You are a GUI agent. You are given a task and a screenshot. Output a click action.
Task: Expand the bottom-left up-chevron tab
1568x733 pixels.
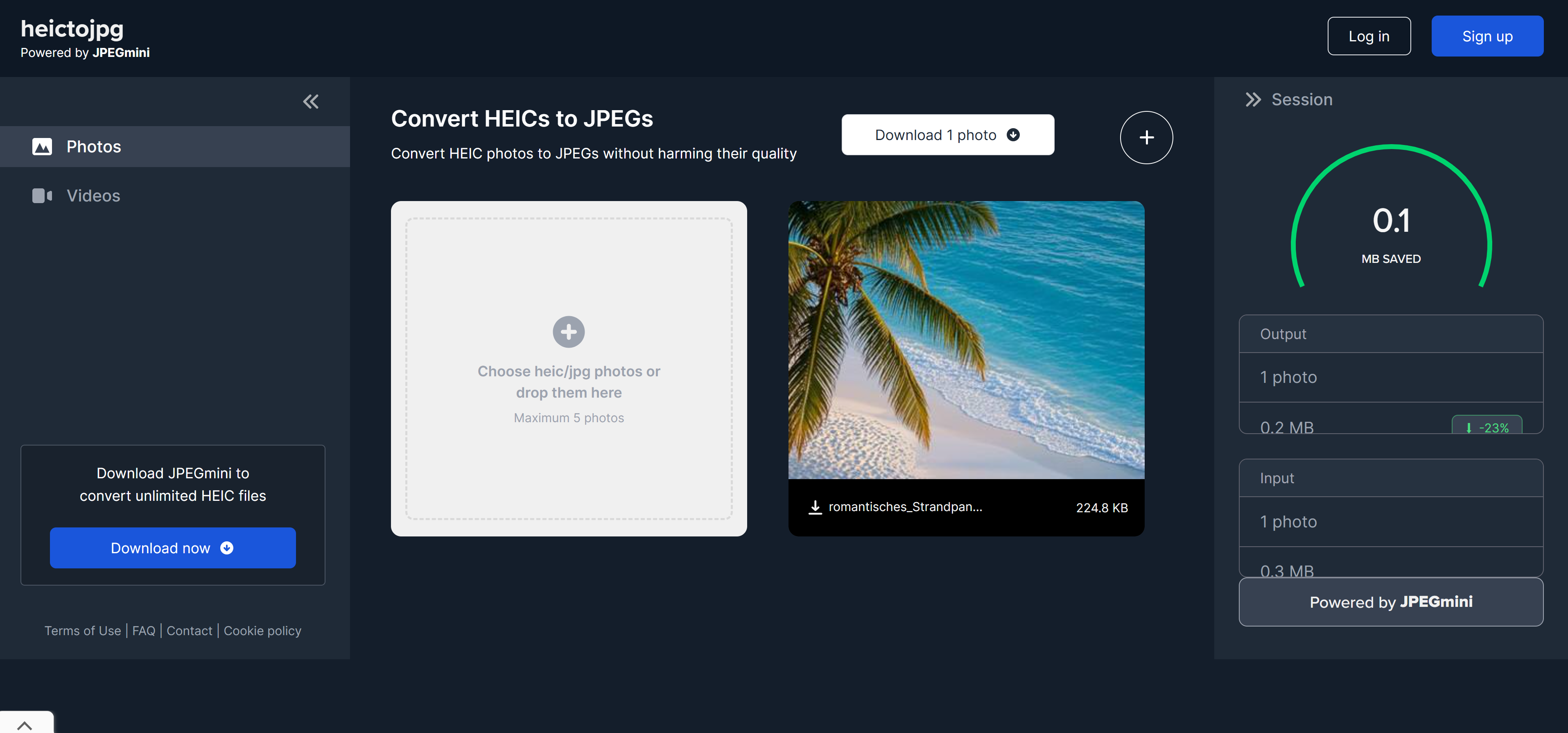pyautogui.click(x=25, y=724)
